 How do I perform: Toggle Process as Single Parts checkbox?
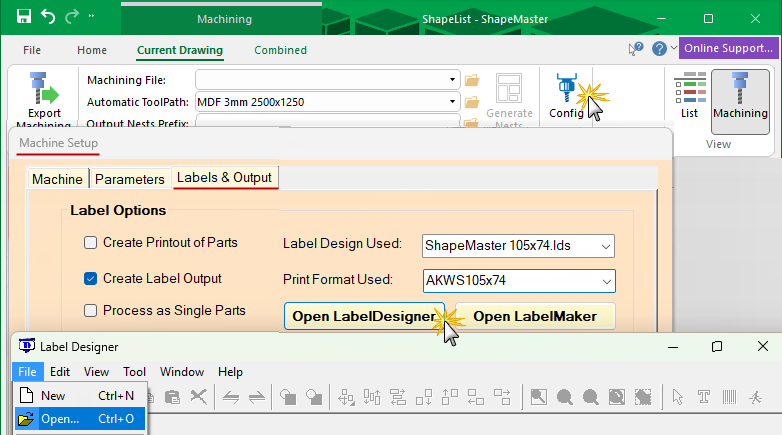click(x=91, y=311)
